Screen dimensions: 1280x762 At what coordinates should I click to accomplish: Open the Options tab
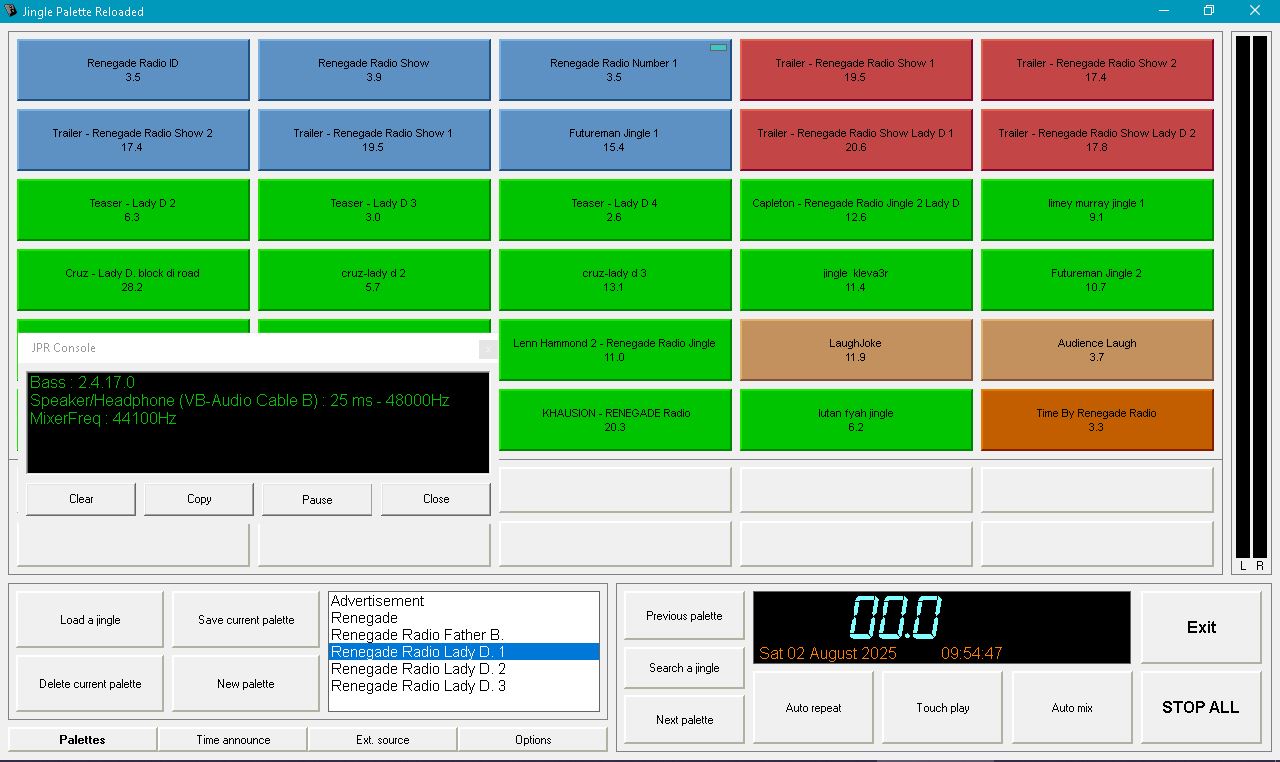pyautogui.click(x=533, y=740)
